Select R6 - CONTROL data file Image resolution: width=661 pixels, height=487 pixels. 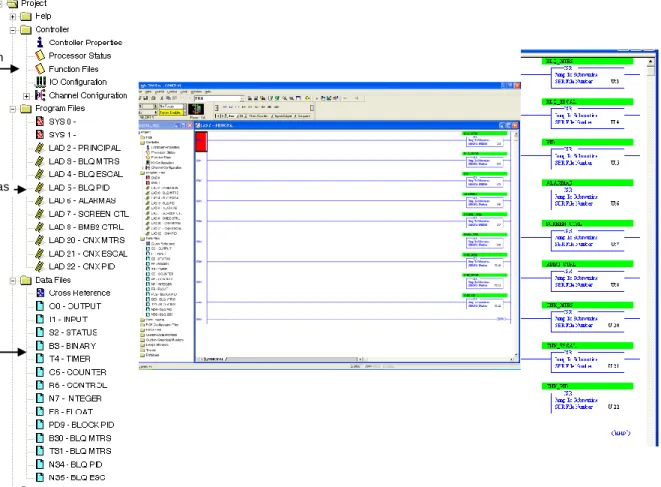[x=72, y=385]
